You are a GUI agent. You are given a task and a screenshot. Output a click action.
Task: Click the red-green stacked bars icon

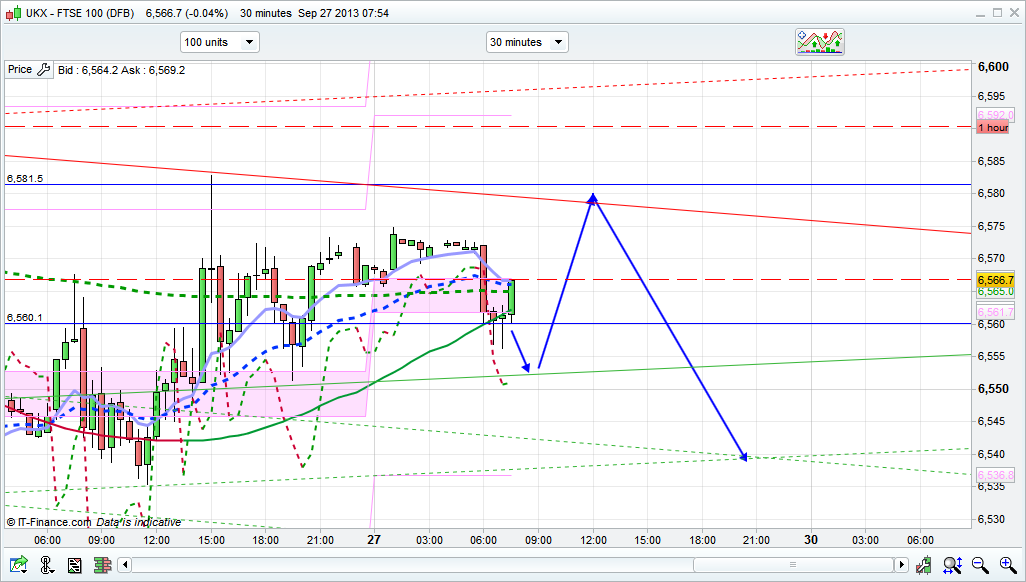102,565
